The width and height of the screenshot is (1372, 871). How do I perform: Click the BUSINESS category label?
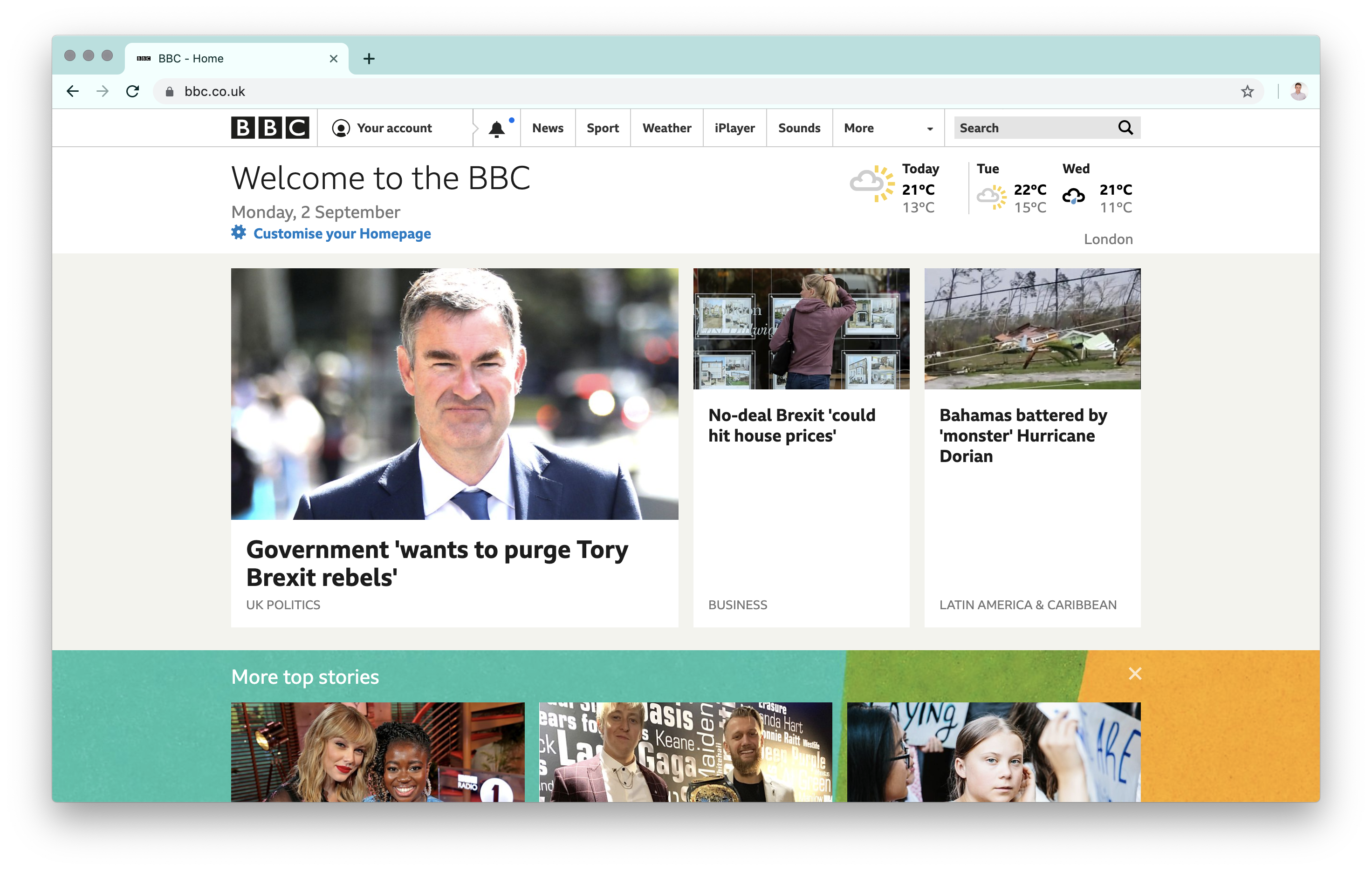pyautogui.click(x=737, y=605)
